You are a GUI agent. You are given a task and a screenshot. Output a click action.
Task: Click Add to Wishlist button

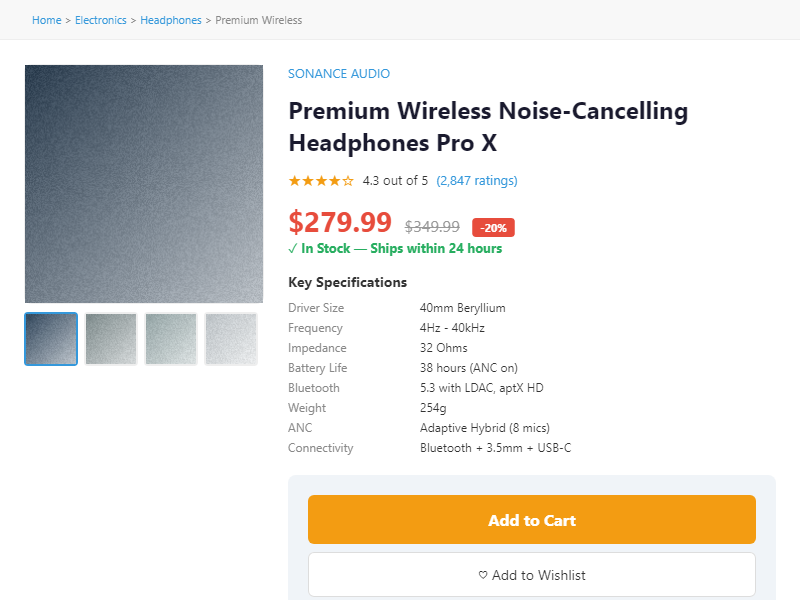pos(532,575)
